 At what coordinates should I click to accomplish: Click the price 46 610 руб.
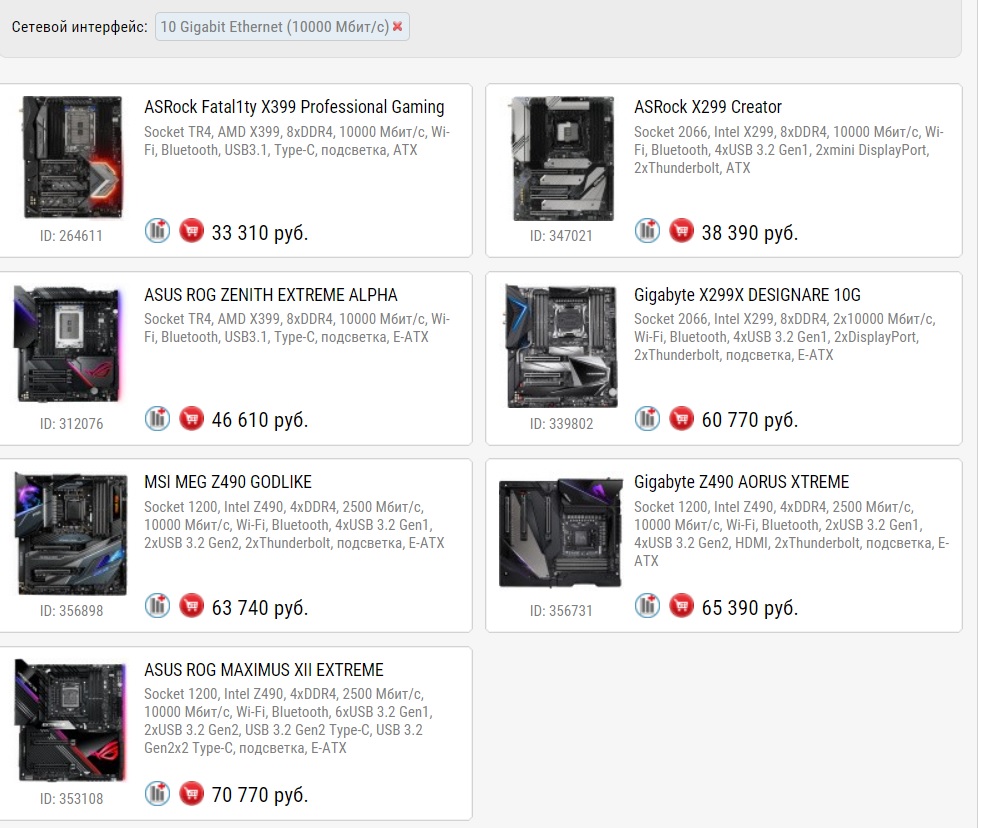[259, 420]
